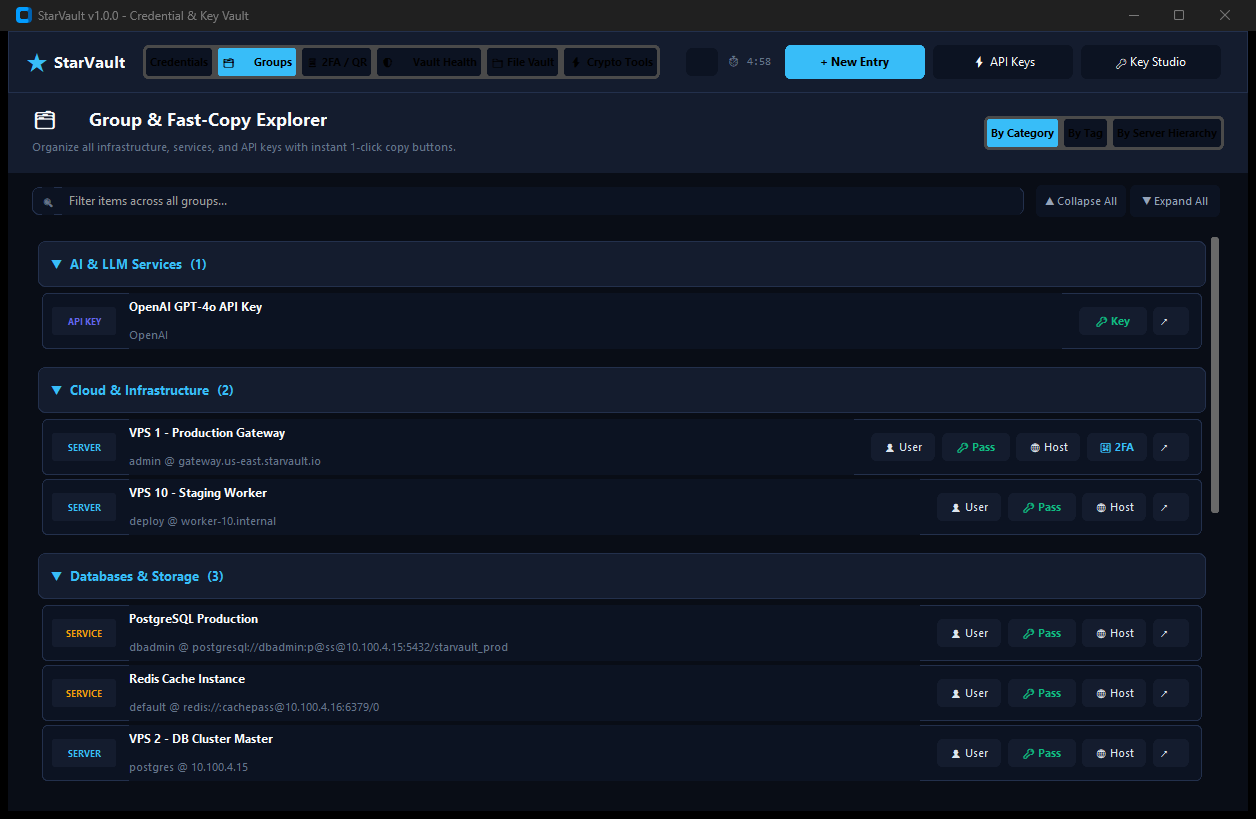Open the Credentials tab
Viewport: 1256px width, 819px height.
(x=179, y=62)
